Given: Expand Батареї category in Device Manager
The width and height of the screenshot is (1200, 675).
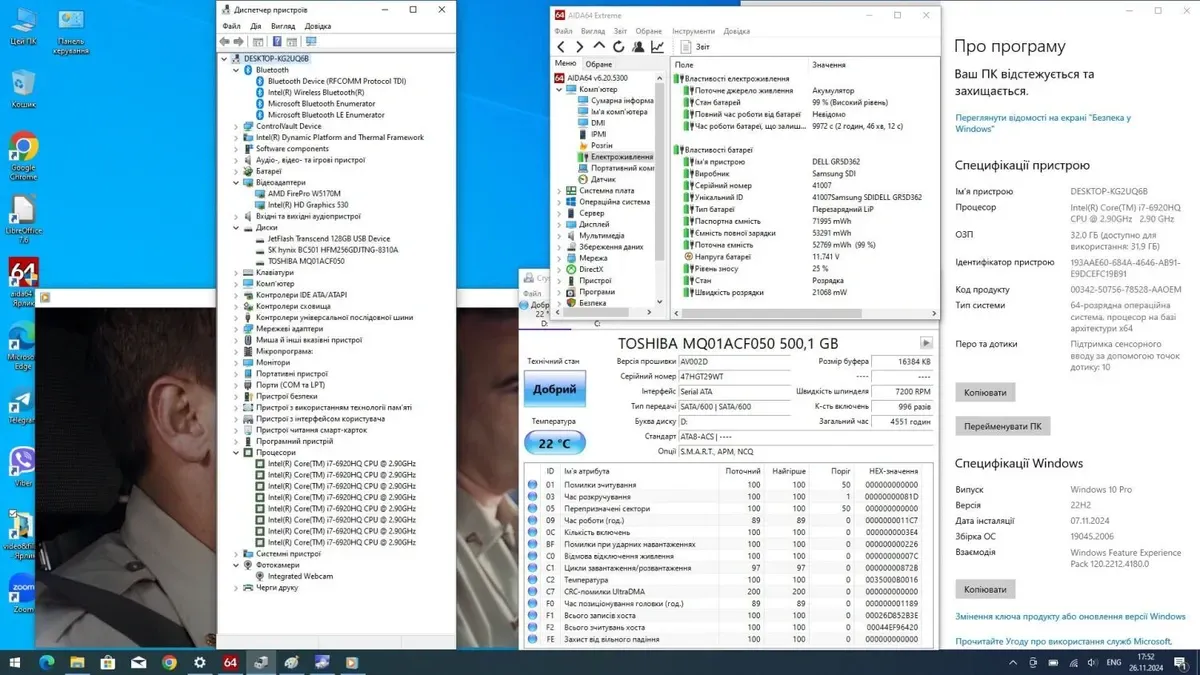Looking at the screenshot, I should click(x=237, y=171).
